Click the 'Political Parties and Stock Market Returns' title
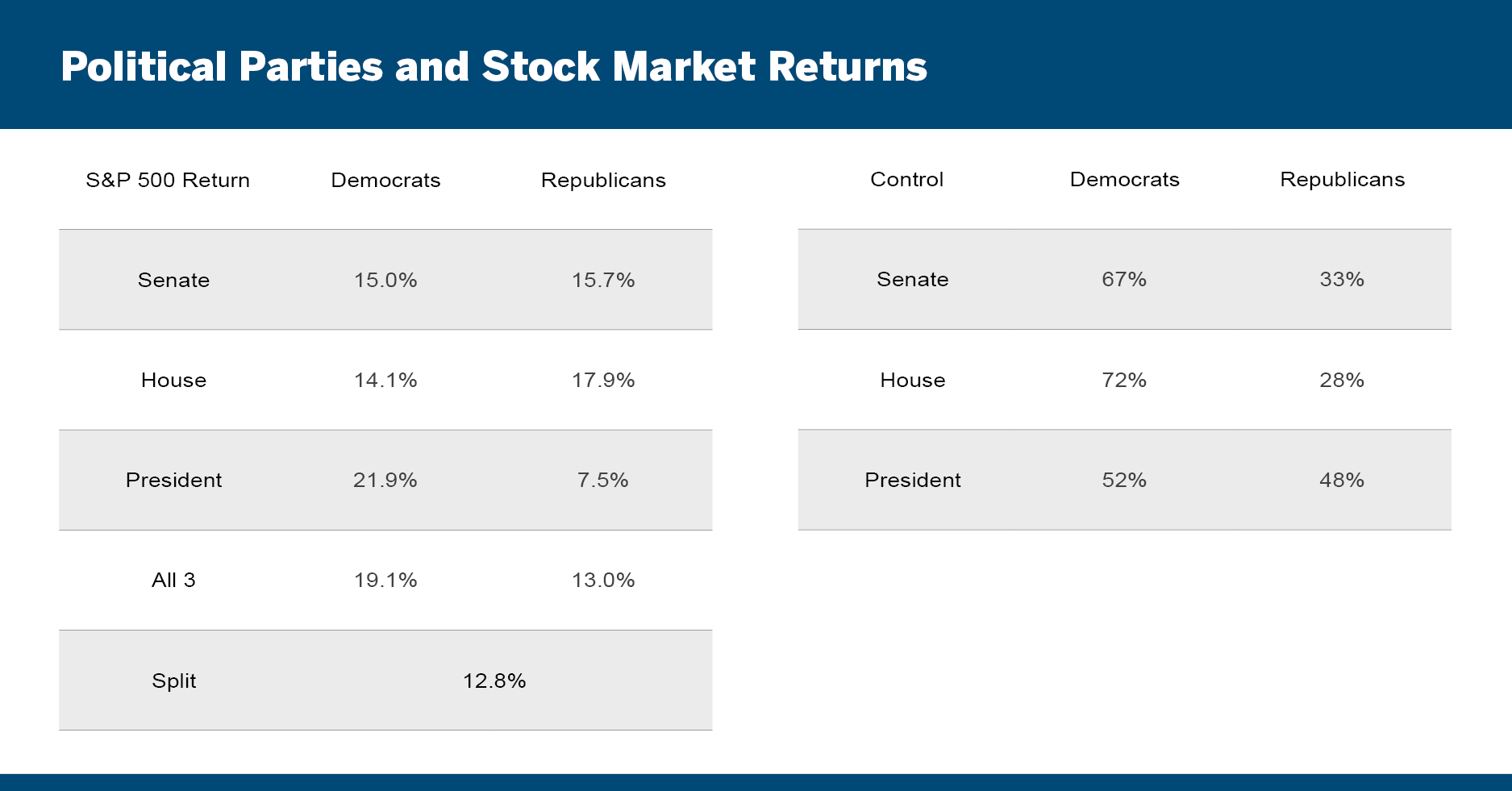This screenshot has width=1512, height=791. click(494, 67)
